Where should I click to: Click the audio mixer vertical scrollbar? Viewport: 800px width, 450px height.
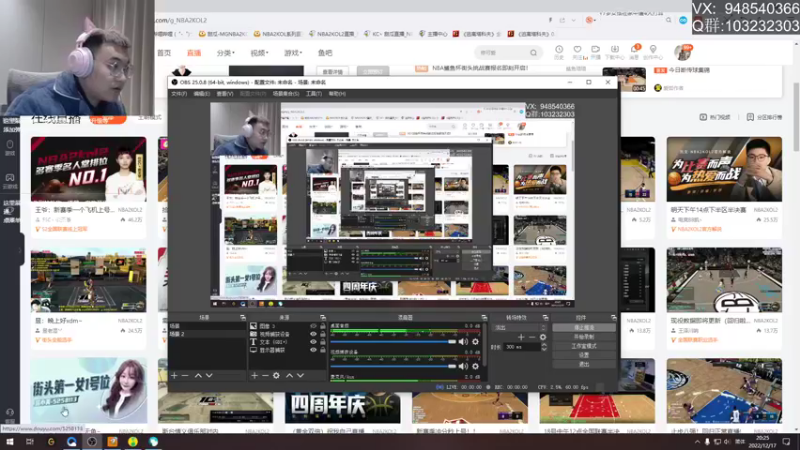coord(486,345)
